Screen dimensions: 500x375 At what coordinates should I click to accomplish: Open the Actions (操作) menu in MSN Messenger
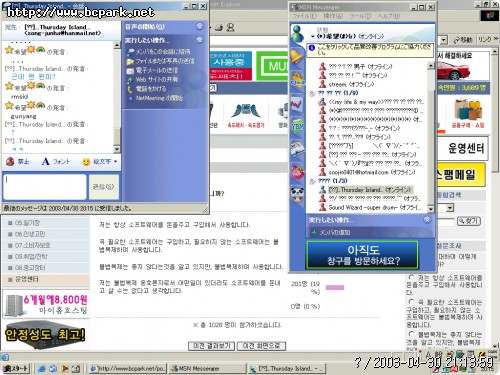click(x=333, y=16)
